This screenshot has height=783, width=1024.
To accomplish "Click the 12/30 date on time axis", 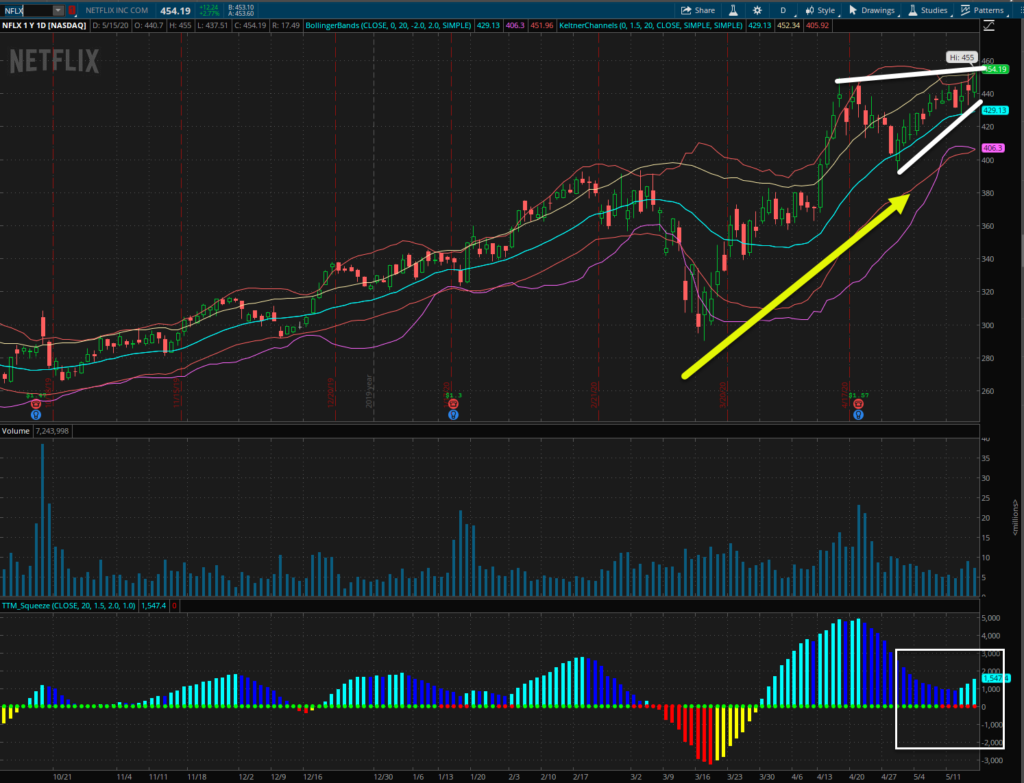I will tap(383, 777).
